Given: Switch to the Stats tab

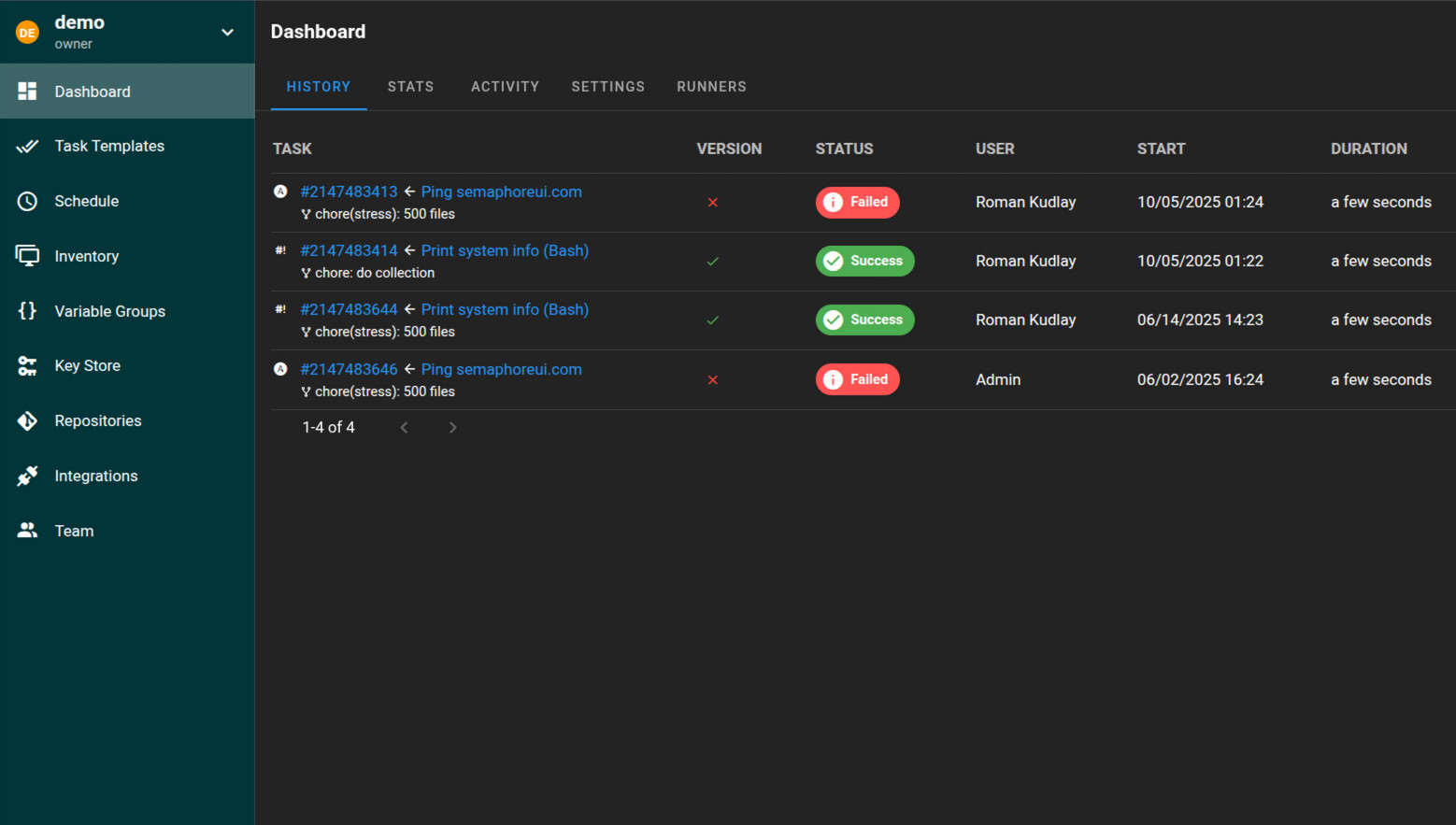Looking at the screenshot, I should pyautogui.click(x=410, y=87).
